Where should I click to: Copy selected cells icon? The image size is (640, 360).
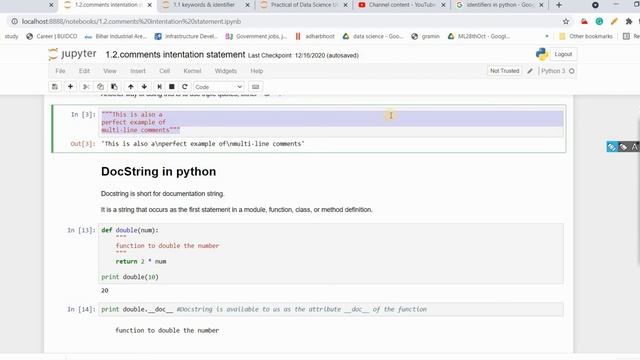click(100, 87)
